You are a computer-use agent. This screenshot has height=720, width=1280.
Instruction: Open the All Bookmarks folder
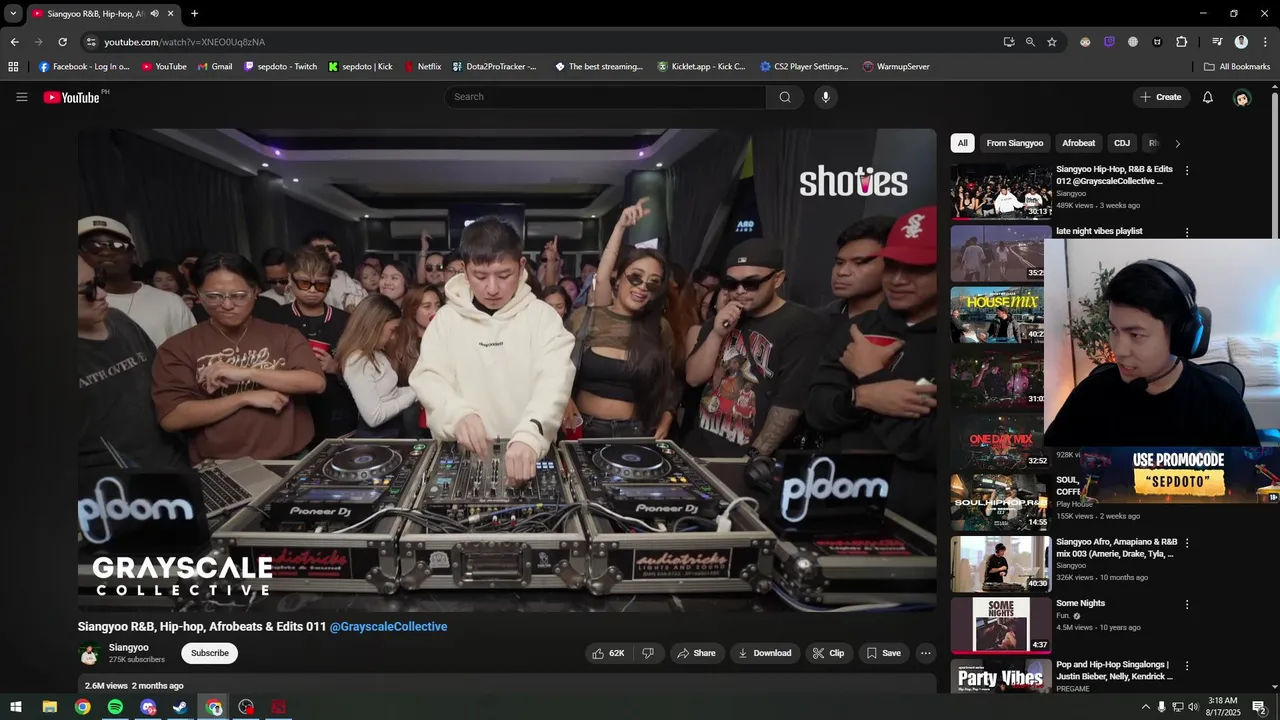pos(1237,67)
